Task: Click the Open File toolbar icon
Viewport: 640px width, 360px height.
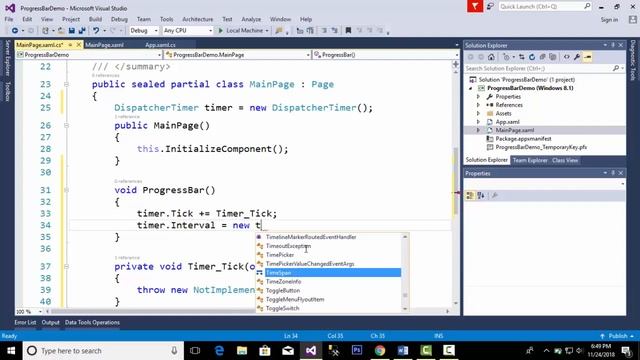Action: tap(61, 31)
